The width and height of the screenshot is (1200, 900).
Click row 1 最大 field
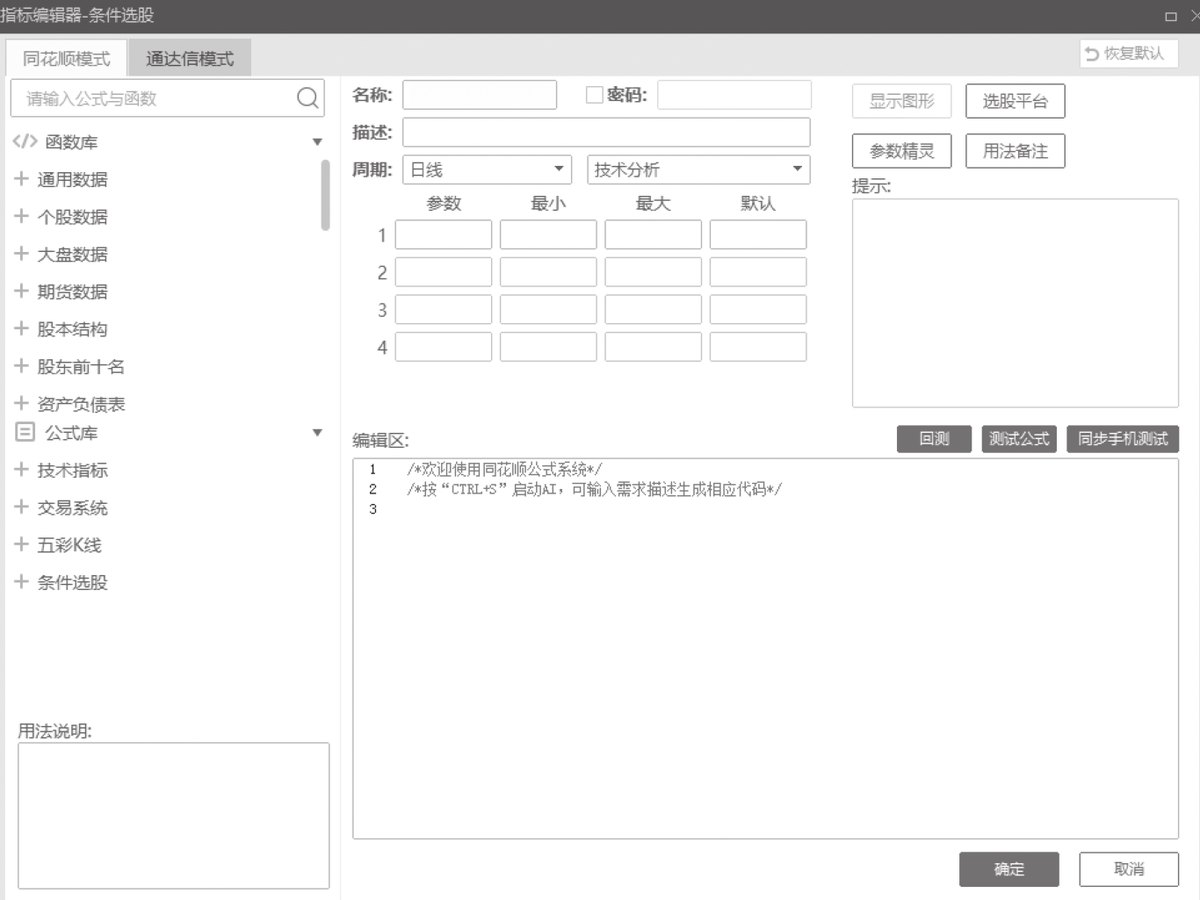tap(653, 235)
